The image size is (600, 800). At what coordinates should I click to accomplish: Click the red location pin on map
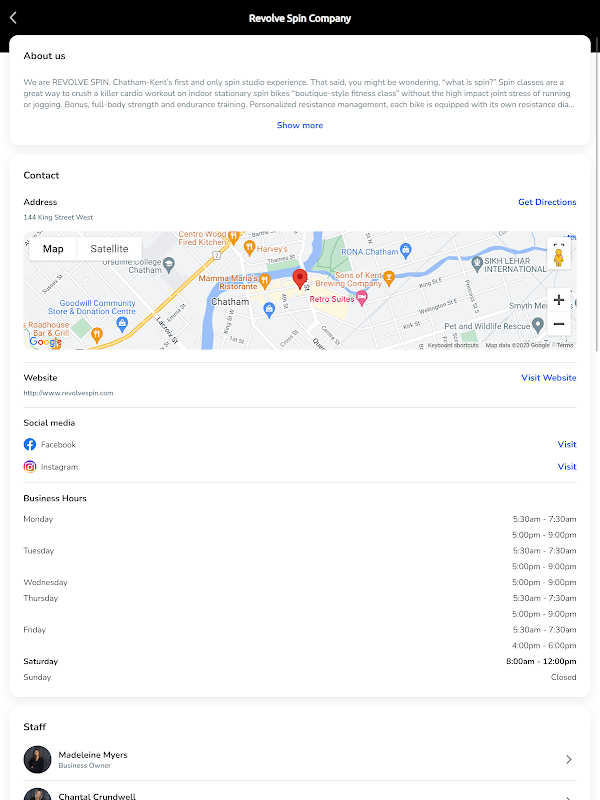tap(300, 279)
